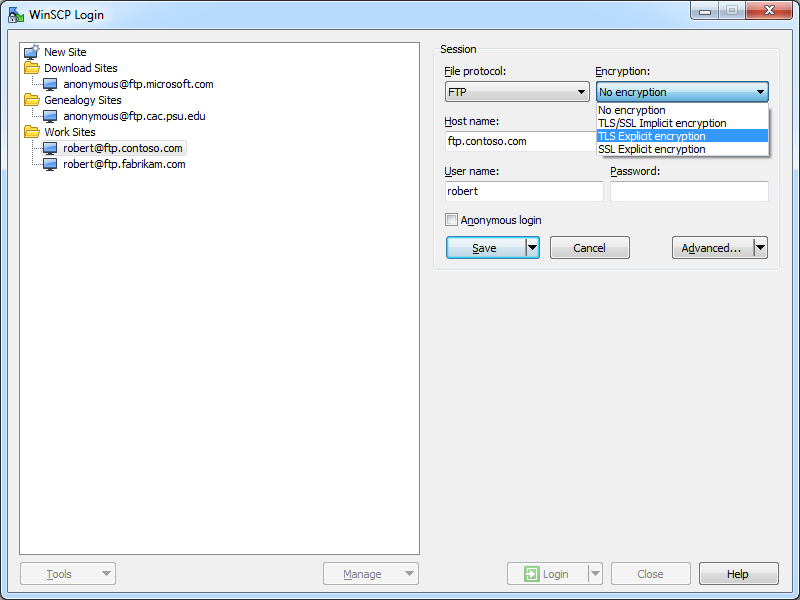Open the Advanced button dropdown arrow
800x600 pixels.
click(760, 248)
